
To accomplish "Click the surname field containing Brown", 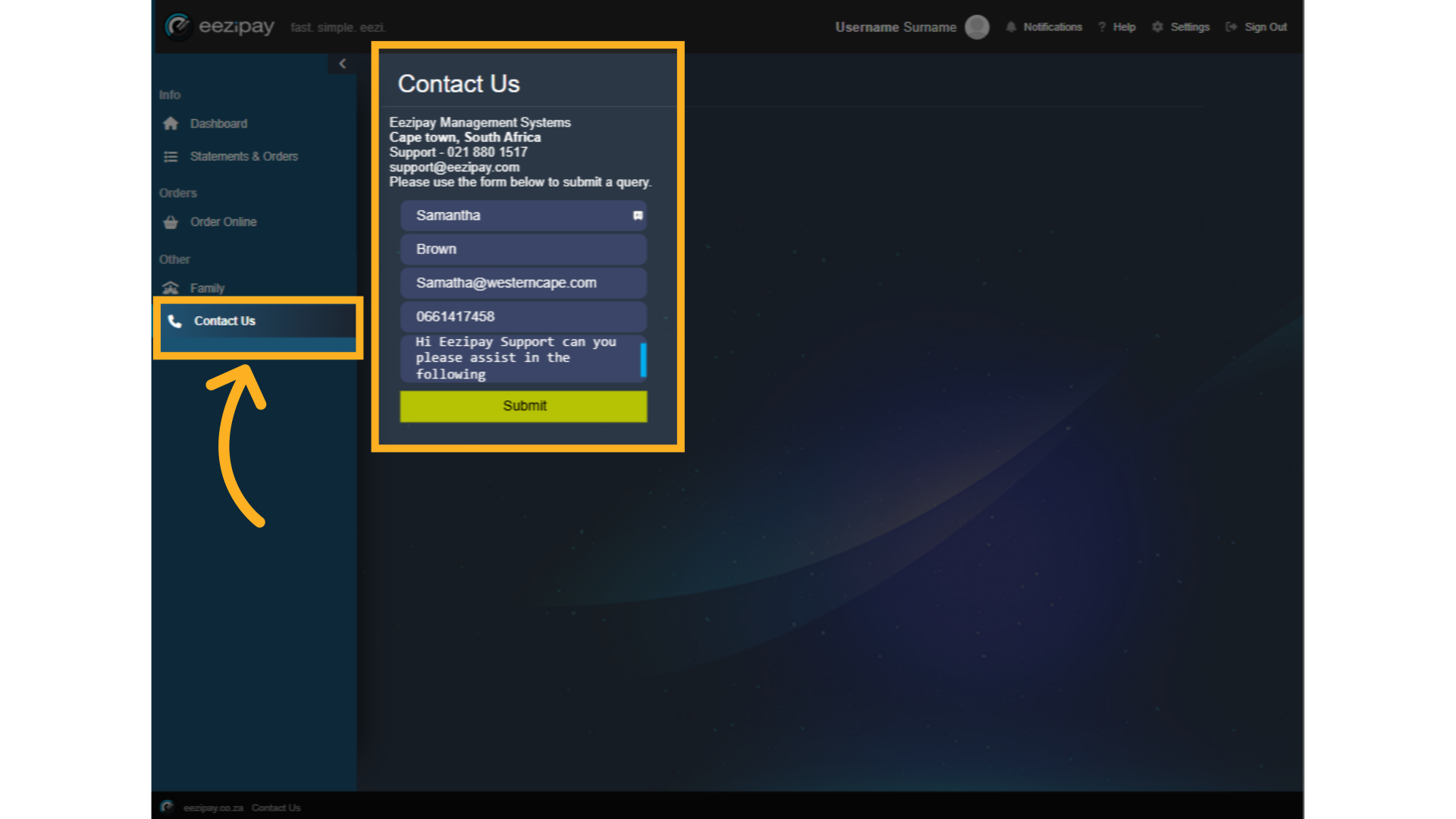I will coord(523,249).
